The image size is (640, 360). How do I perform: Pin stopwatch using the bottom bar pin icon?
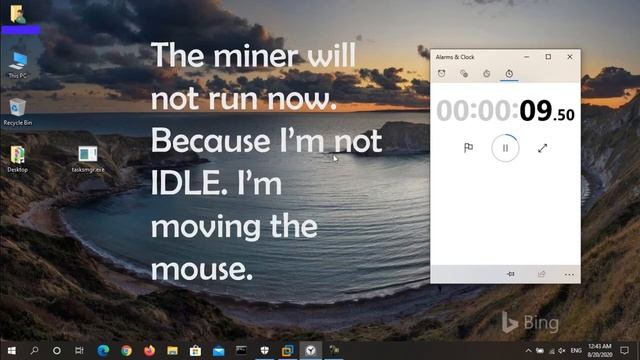point(510,274)
